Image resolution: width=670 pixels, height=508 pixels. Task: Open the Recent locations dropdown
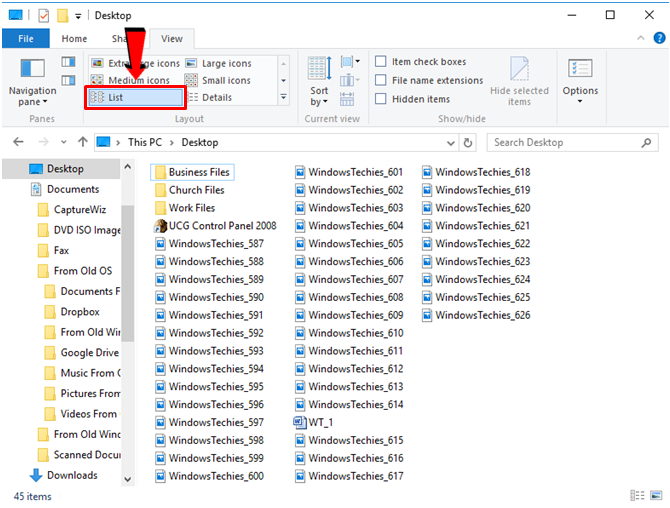click(64, 142)
